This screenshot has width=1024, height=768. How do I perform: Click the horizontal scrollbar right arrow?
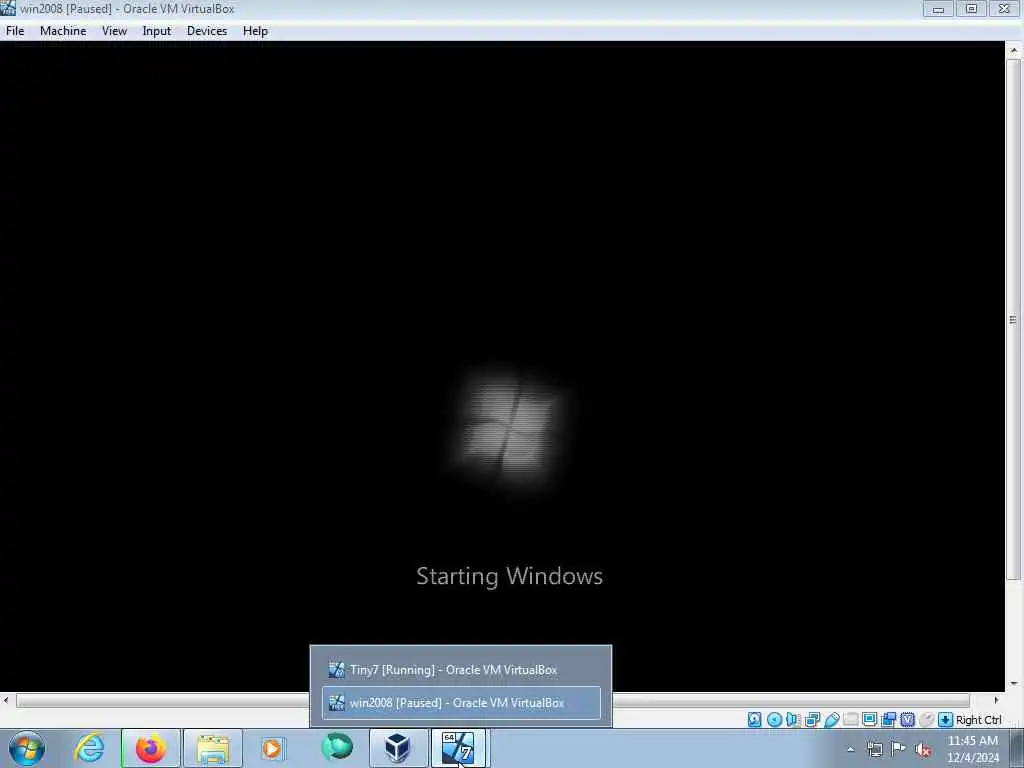(996, 700)
